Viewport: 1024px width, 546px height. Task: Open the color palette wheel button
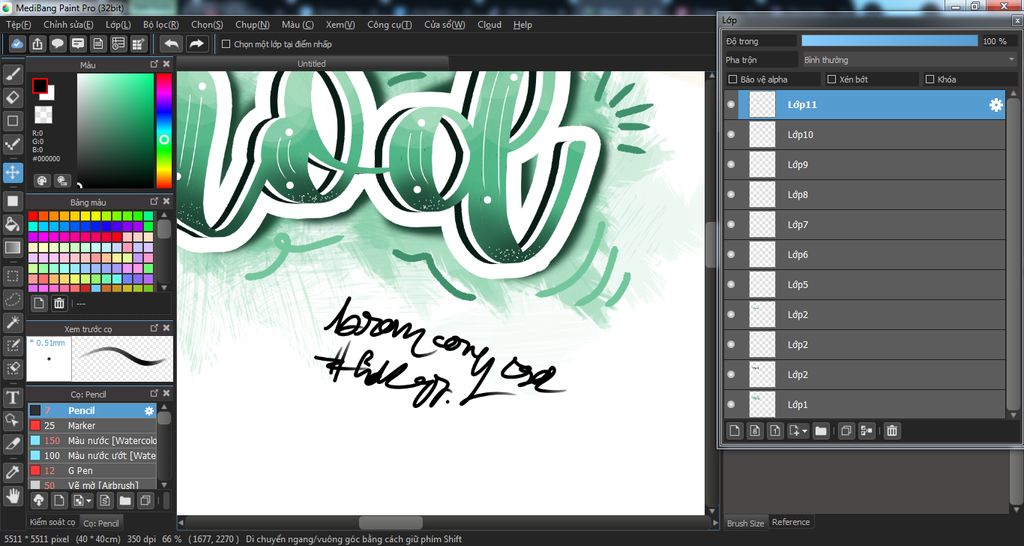pos(42,181)
